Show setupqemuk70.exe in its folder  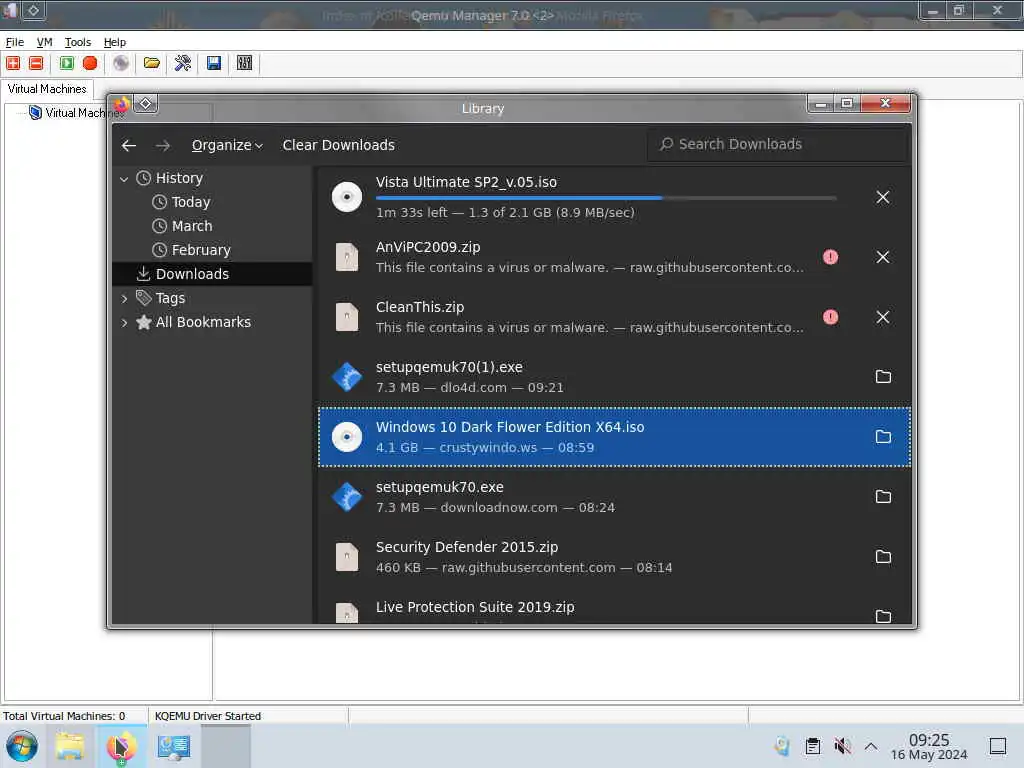[883, 497]
